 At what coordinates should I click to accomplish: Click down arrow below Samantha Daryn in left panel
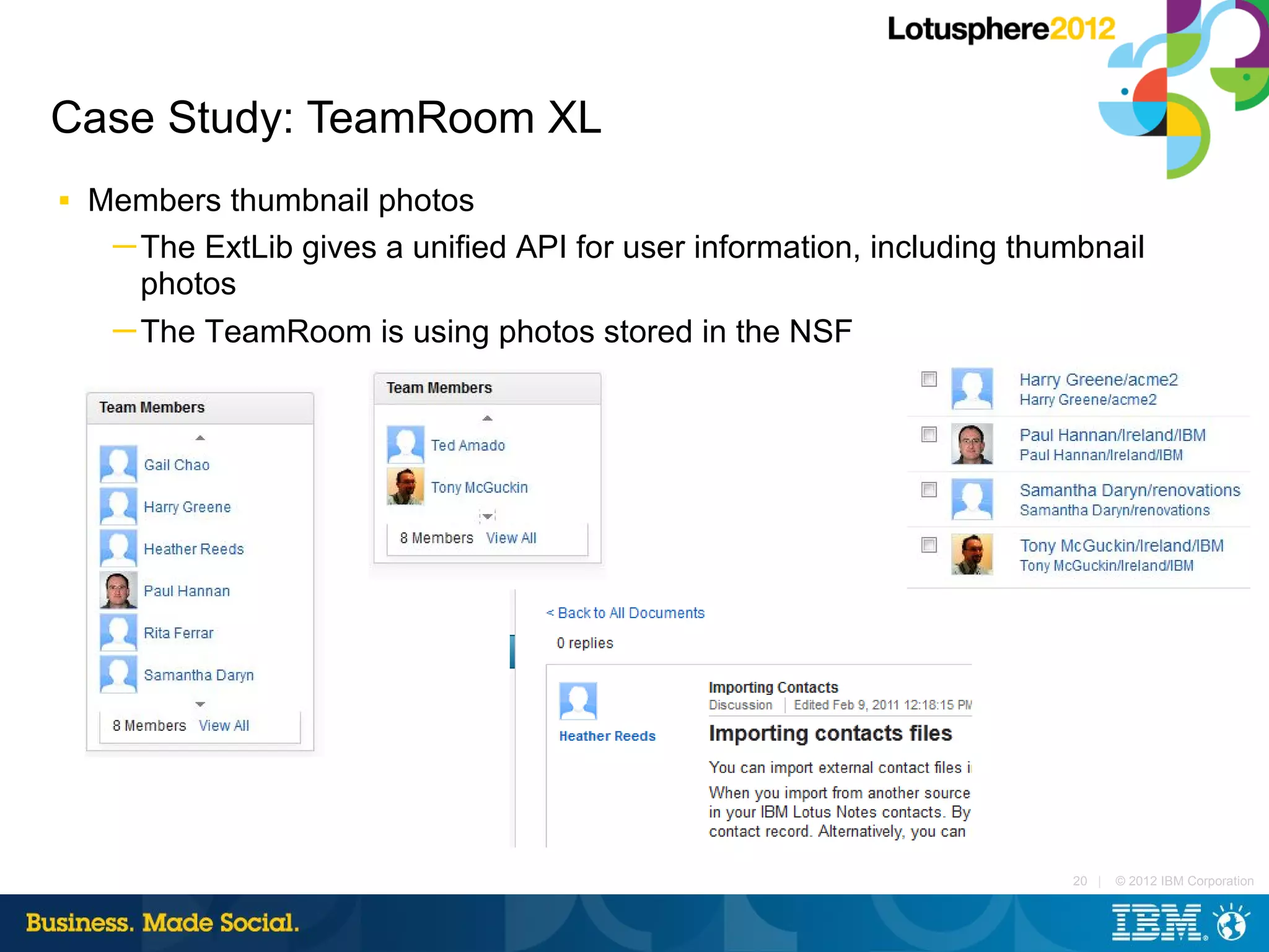tap(200, 704)
